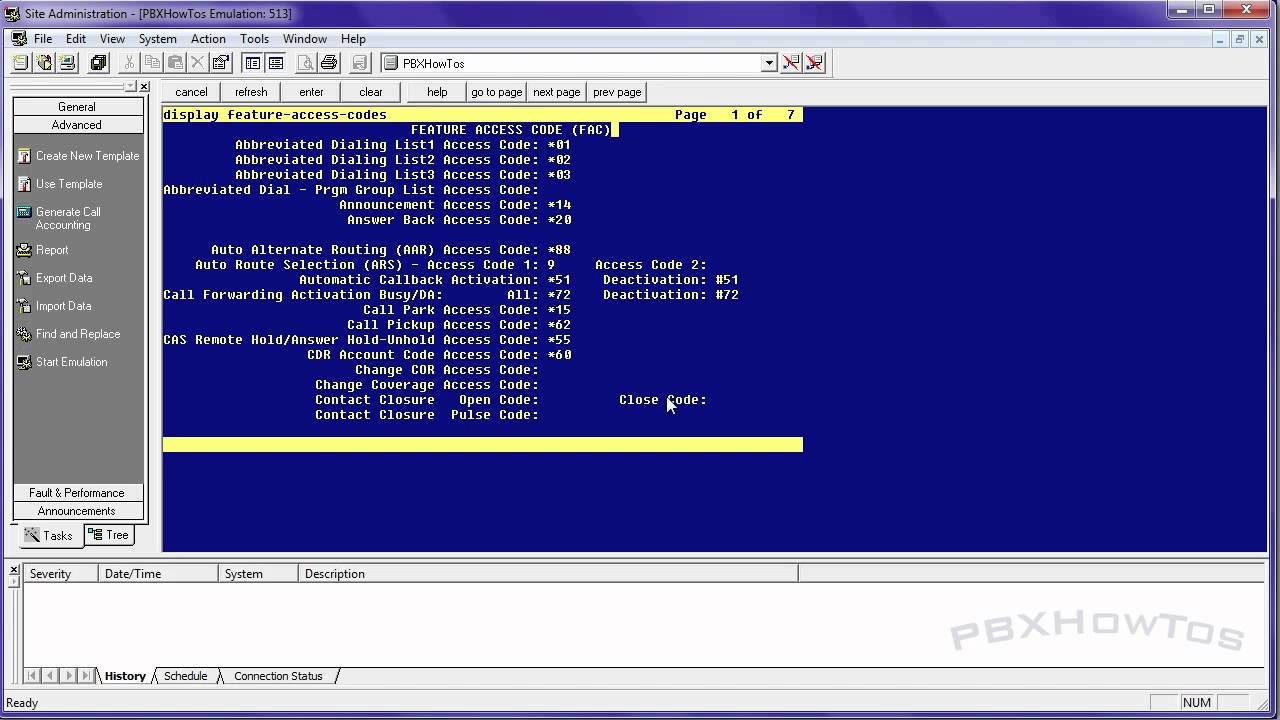Open the Help menu

353,39
